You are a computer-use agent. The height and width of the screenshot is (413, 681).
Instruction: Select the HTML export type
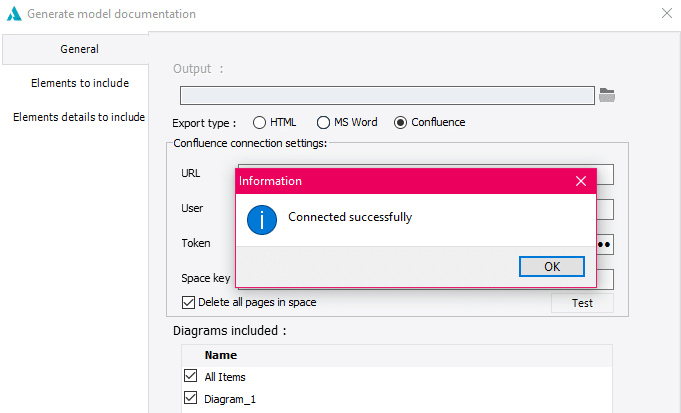point(259,122)
